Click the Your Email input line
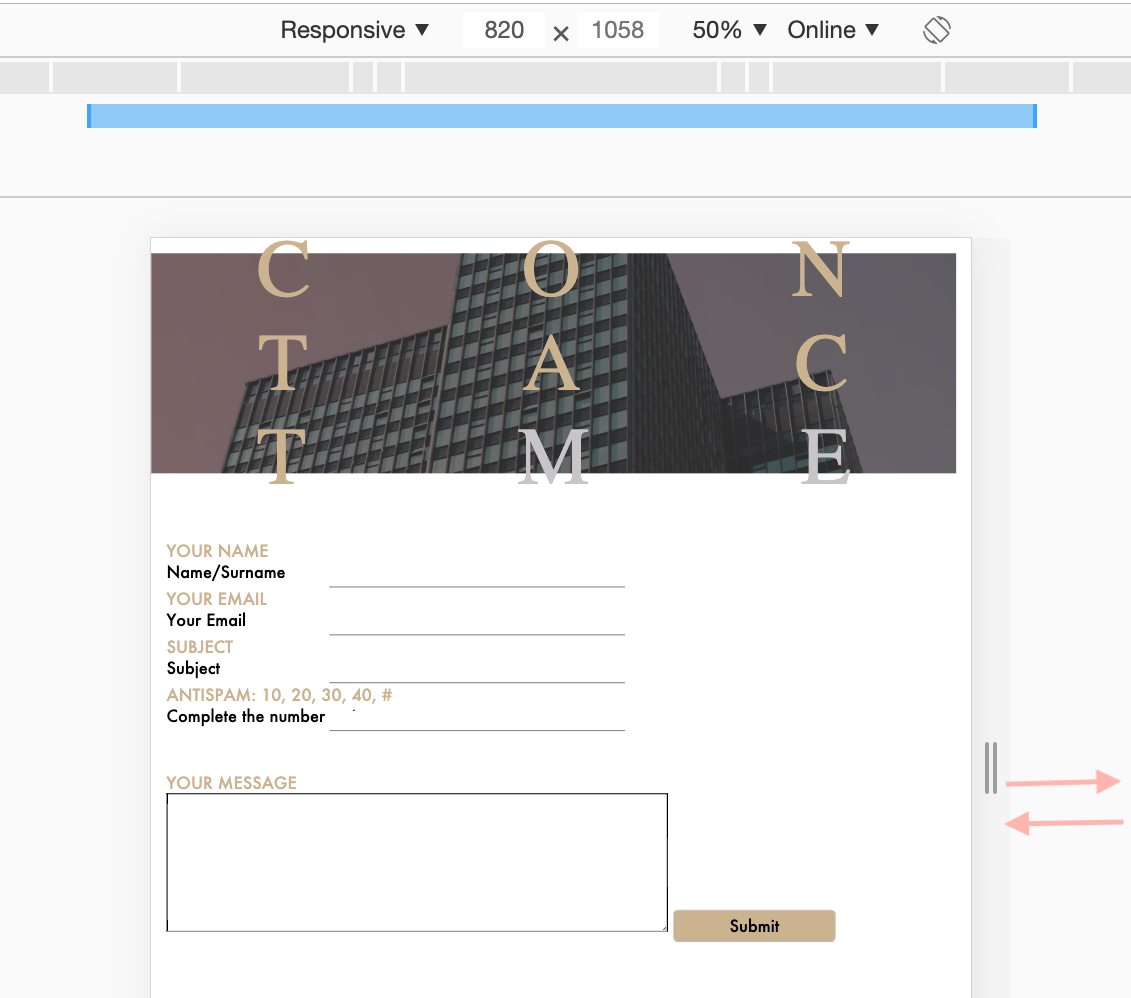Image resolution: width=1131 pixels, height=998 pixels. (477, 629)
